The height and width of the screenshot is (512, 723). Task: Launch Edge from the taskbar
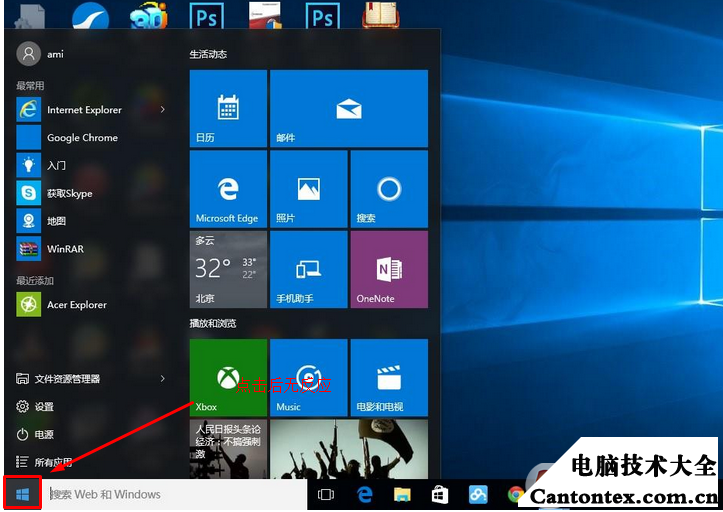[364, 494]
